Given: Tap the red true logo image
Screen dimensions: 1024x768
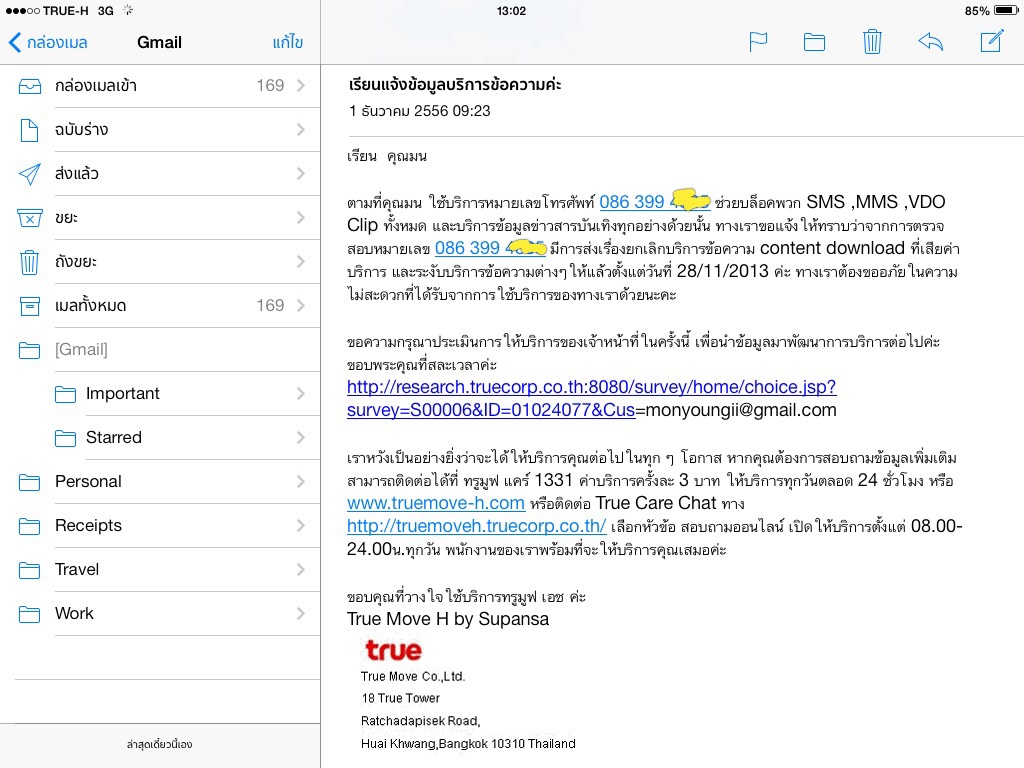Looking at the screenshot, I should [393, 650].
